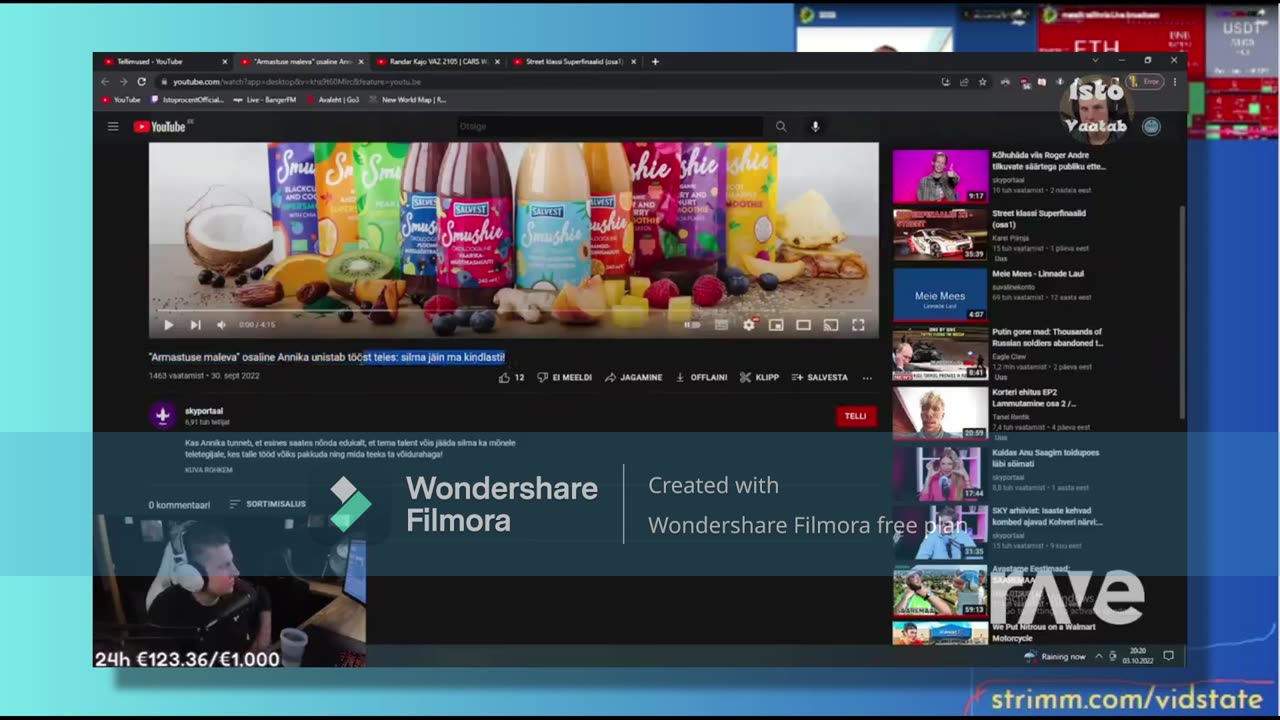Viewport: 1280px width, 720px height.
Task: Play the video
Action: (168, 325)
